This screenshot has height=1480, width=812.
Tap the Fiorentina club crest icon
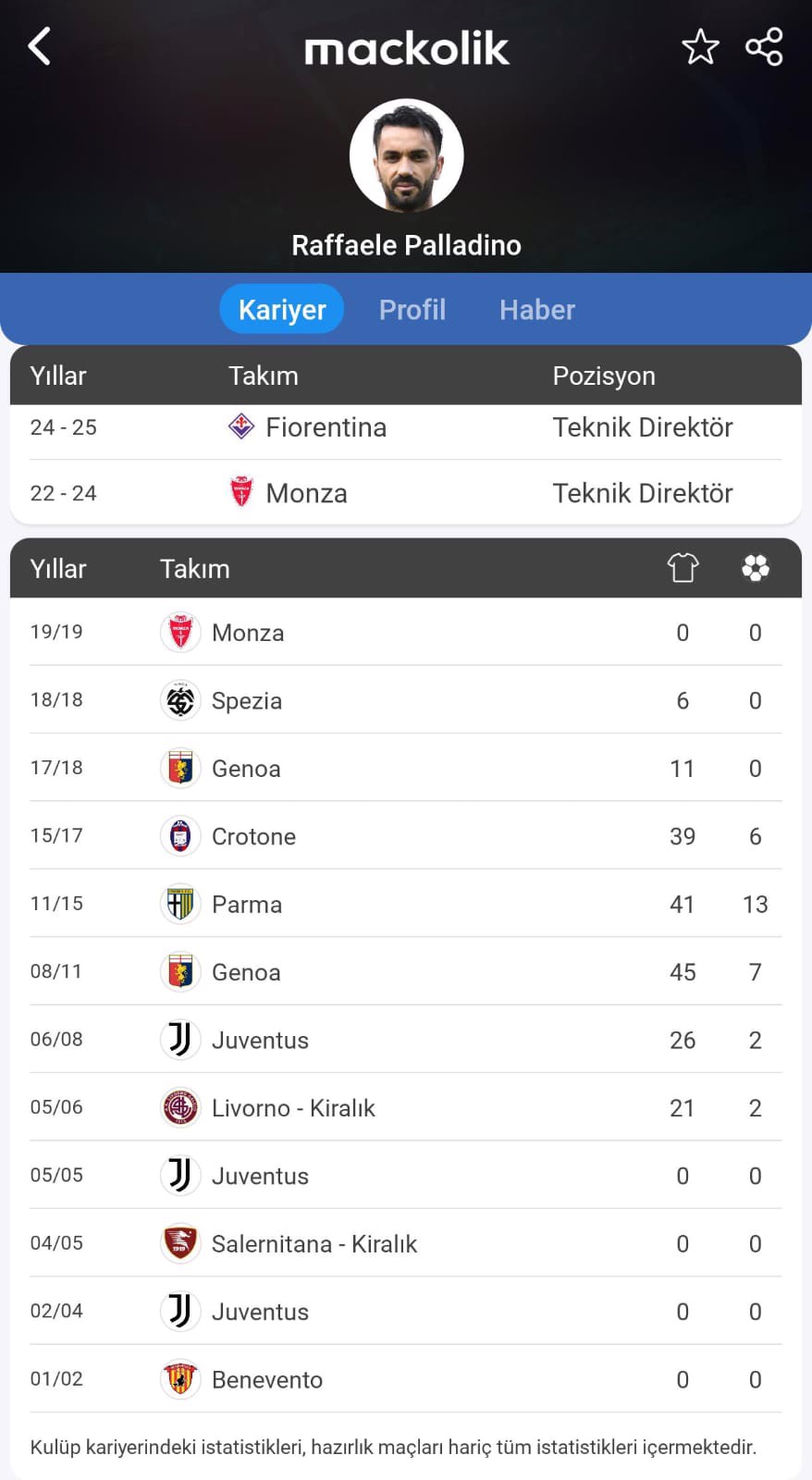pyautogui.click(x=241, y=426)
